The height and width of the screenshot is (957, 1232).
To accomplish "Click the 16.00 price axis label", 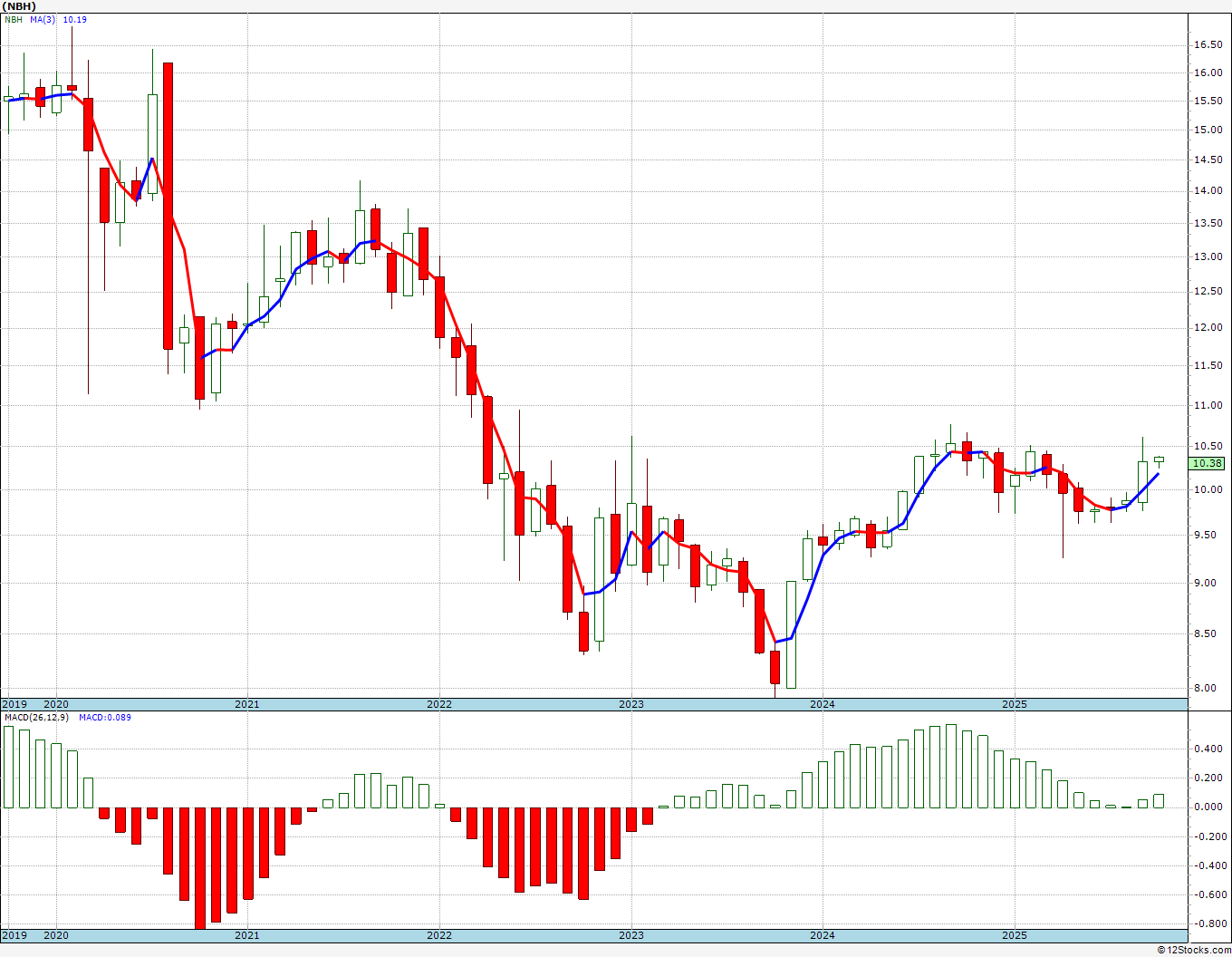I will [1207, 73].
